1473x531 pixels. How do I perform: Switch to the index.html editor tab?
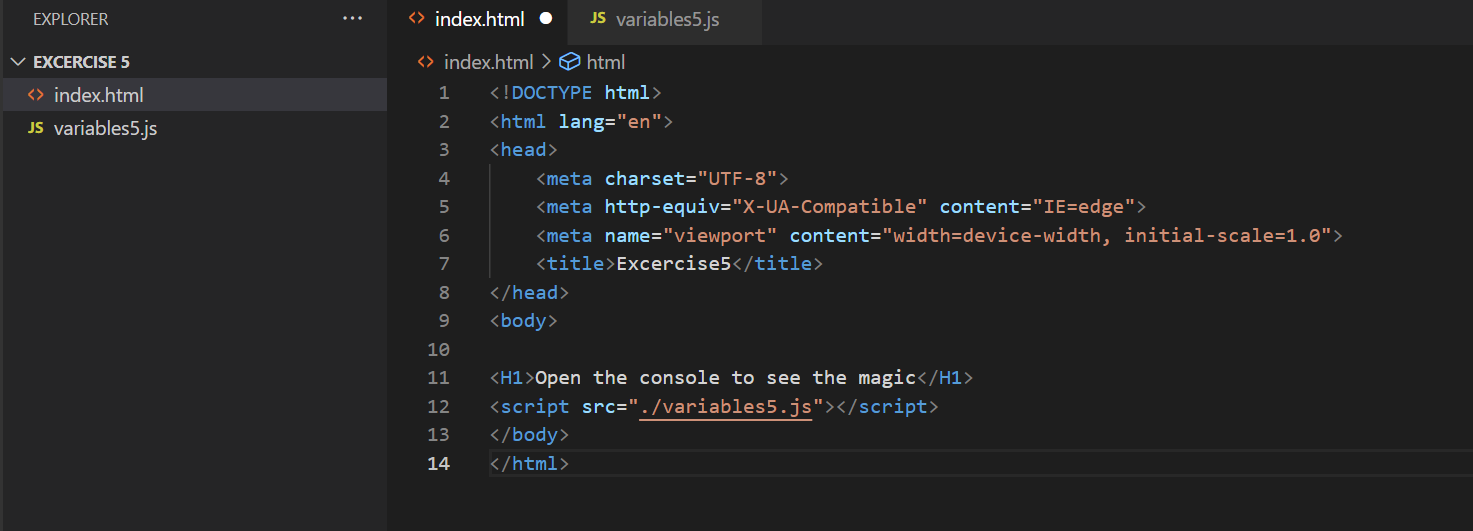[481, 19]
